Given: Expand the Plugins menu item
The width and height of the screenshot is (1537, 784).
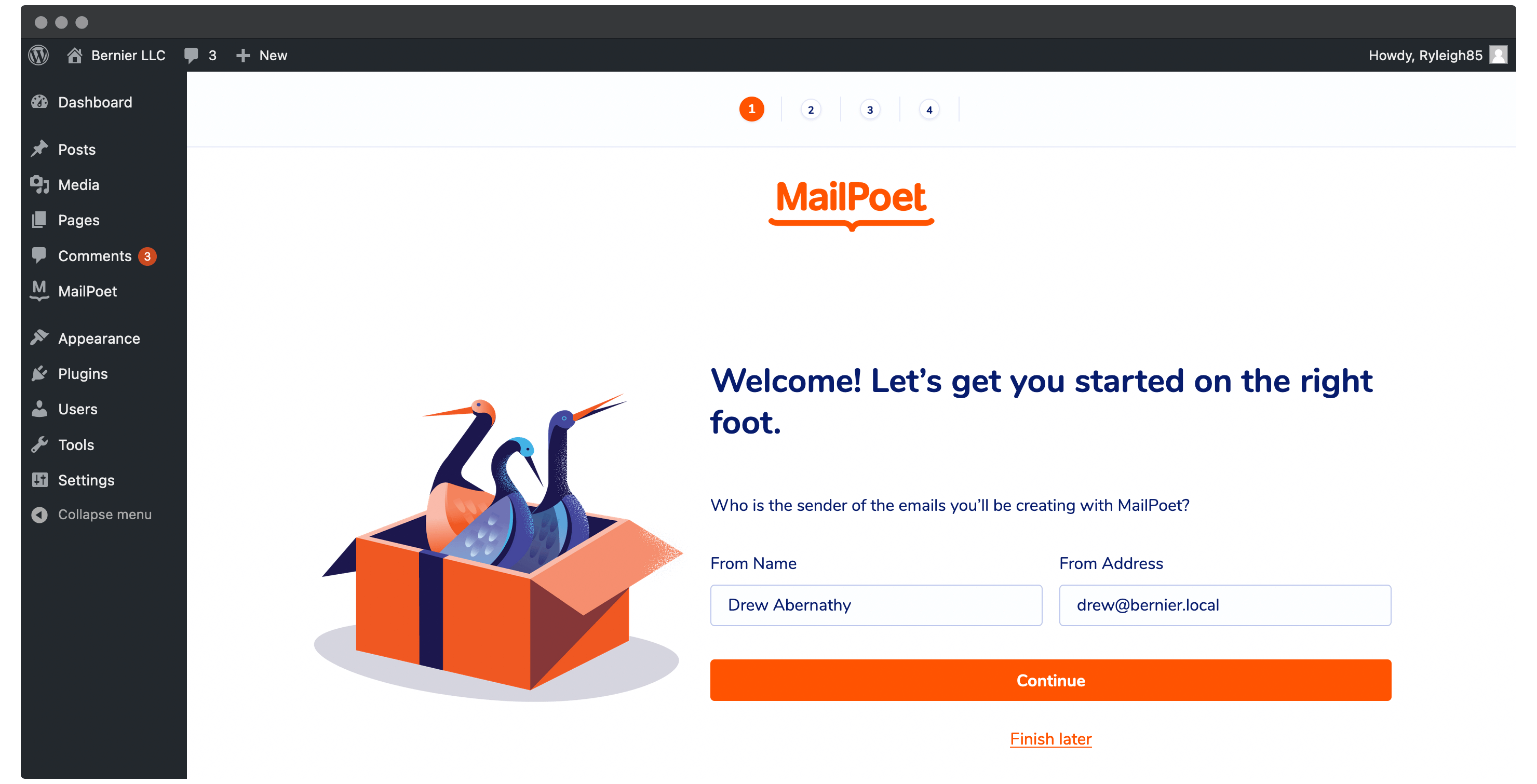Looking at the screenshot, I should pos(84,373).
